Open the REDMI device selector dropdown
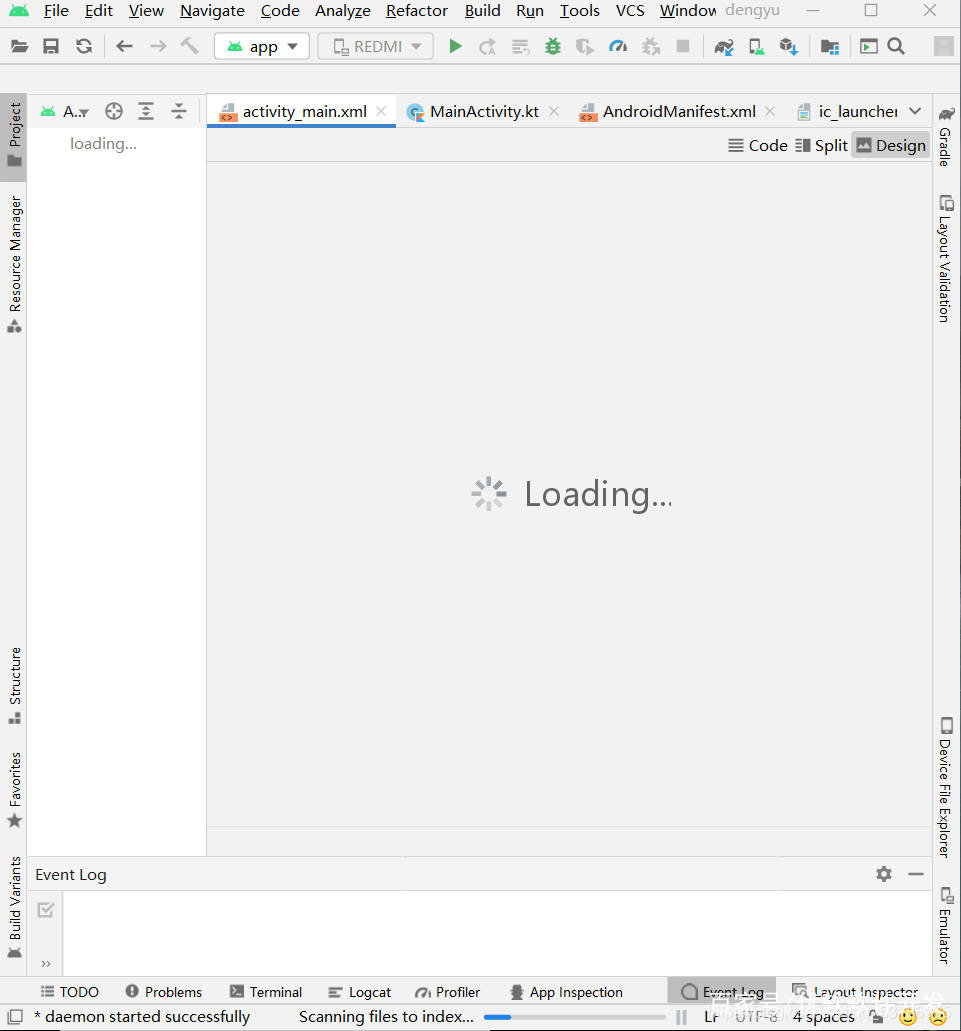 [x=375, y=47]
